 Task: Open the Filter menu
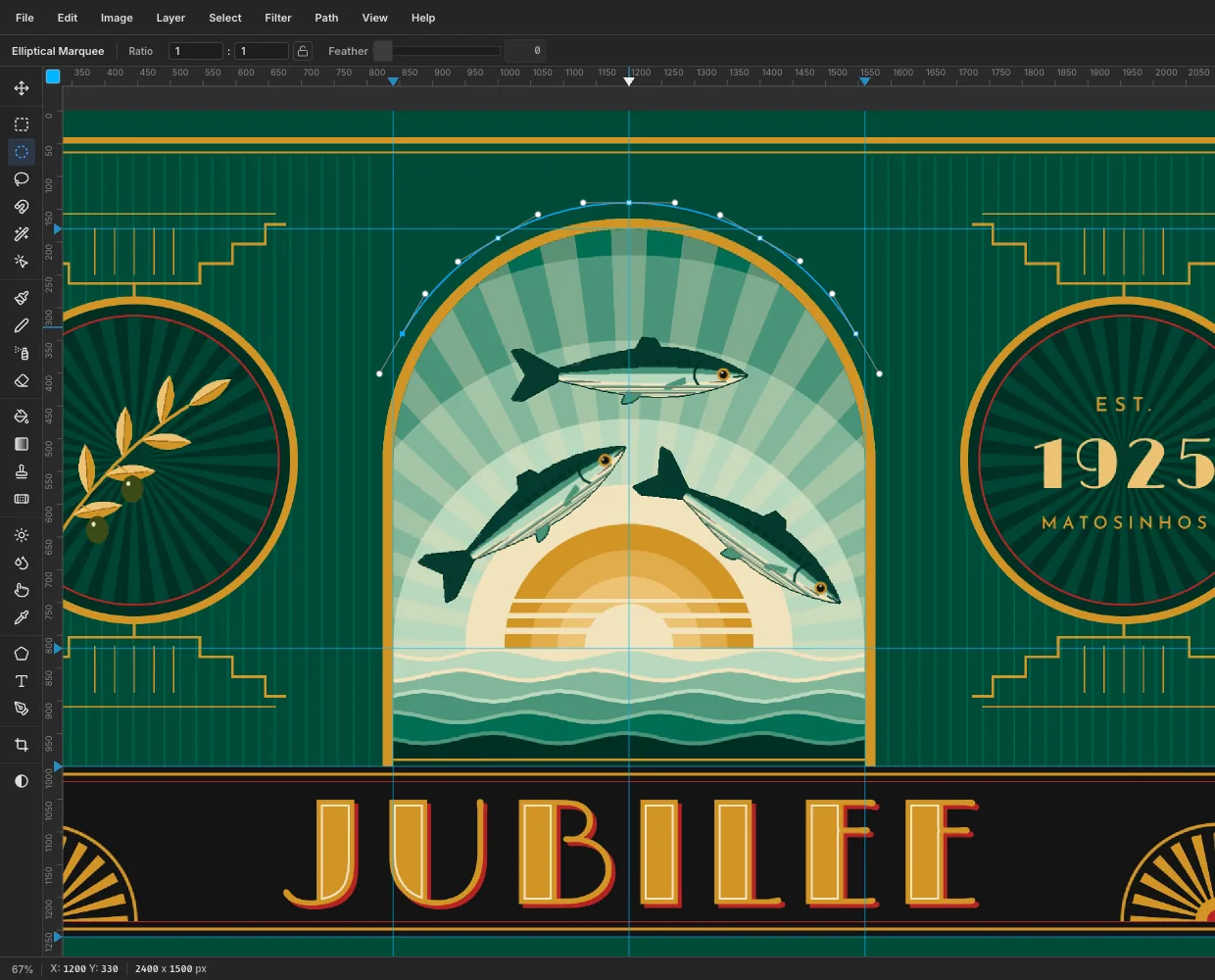point(278,18)
